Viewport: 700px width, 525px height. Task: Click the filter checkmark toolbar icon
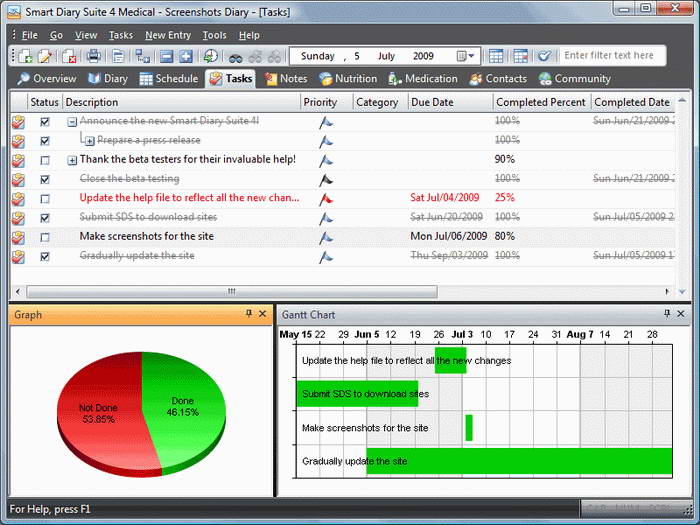click(x=545, y=56)
